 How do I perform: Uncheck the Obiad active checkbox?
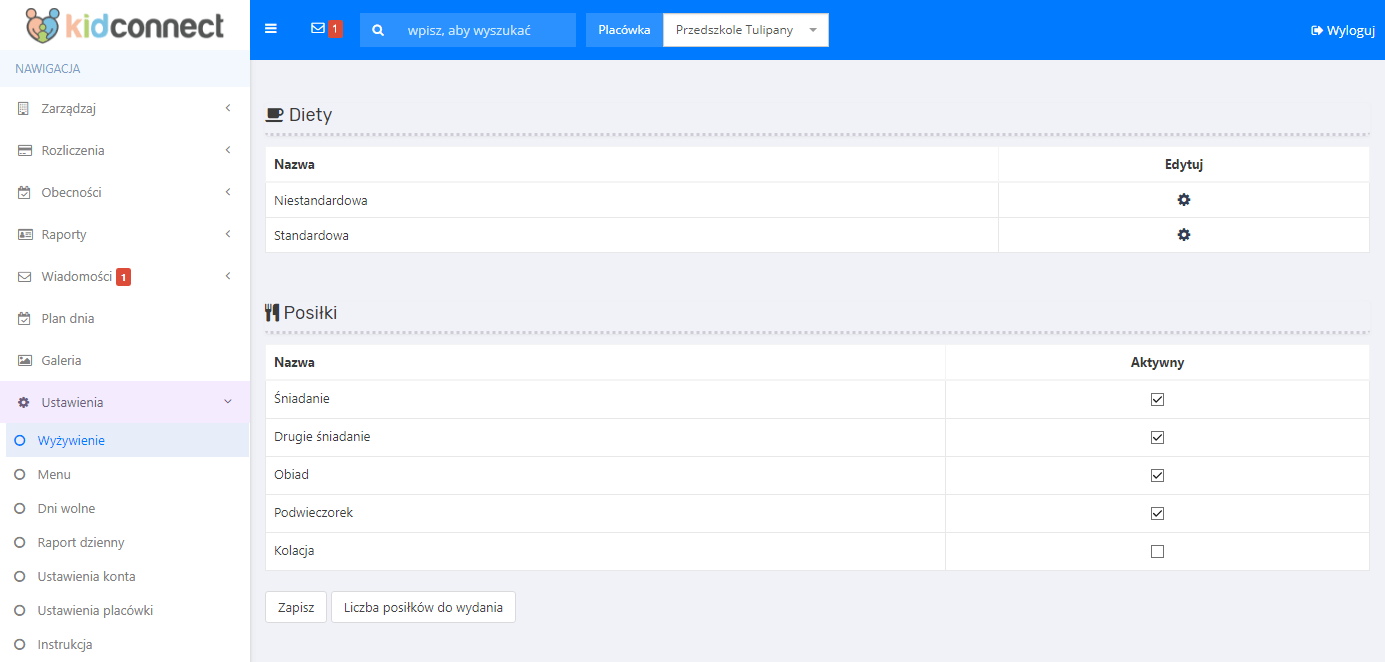click(1157, 475)
